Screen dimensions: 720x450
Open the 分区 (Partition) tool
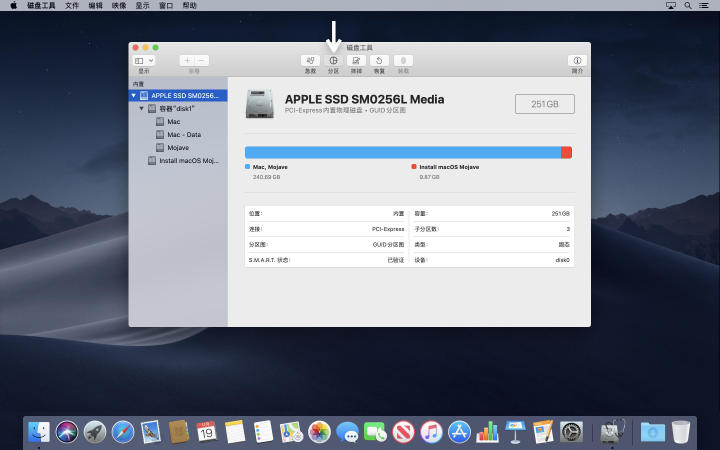point(333,61)
